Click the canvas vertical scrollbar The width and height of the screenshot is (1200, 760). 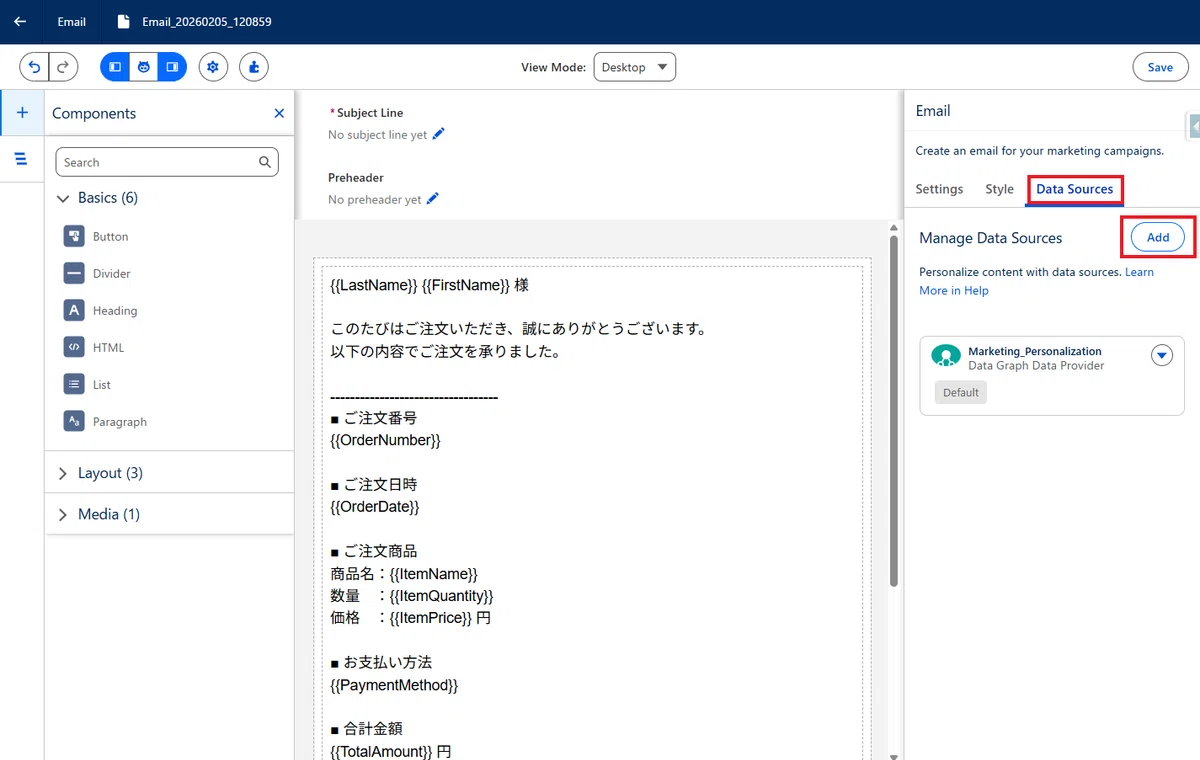tap(894, 410)
